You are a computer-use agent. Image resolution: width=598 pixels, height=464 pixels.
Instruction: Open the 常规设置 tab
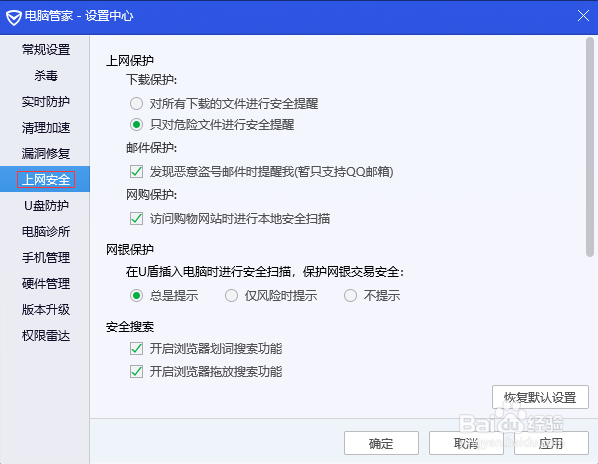[46, 50]
